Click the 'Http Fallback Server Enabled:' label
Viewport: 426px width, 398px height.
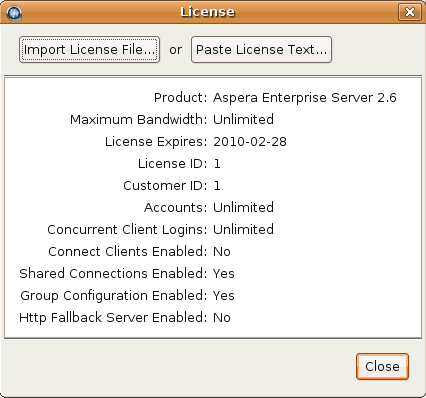(x=113, y=318)
